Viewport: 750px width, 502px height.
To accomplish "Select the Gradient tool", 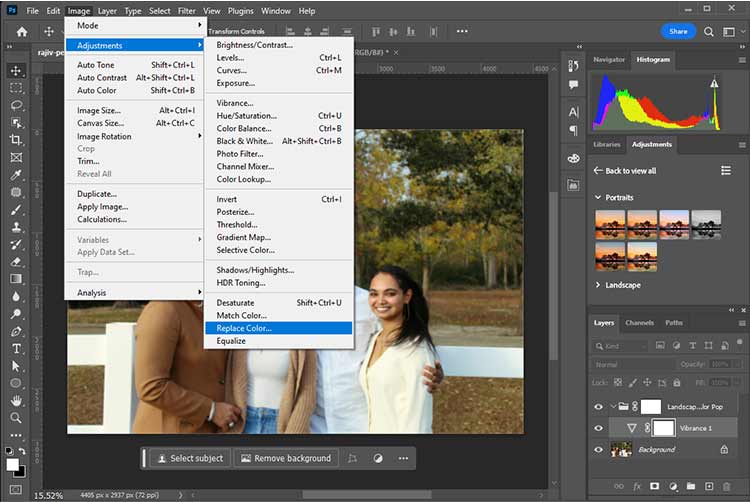I will (16, 279).
